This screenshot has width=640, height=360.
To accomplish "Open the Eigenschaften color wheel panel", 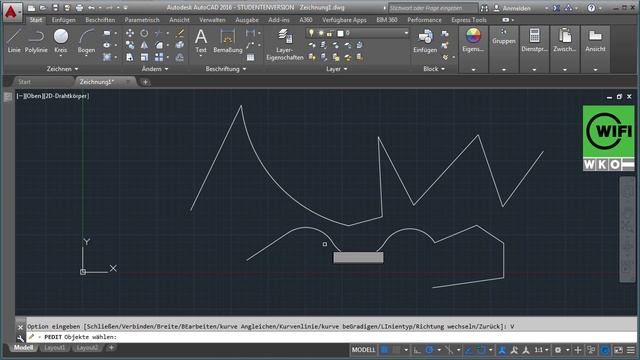I will coord(473,41).
